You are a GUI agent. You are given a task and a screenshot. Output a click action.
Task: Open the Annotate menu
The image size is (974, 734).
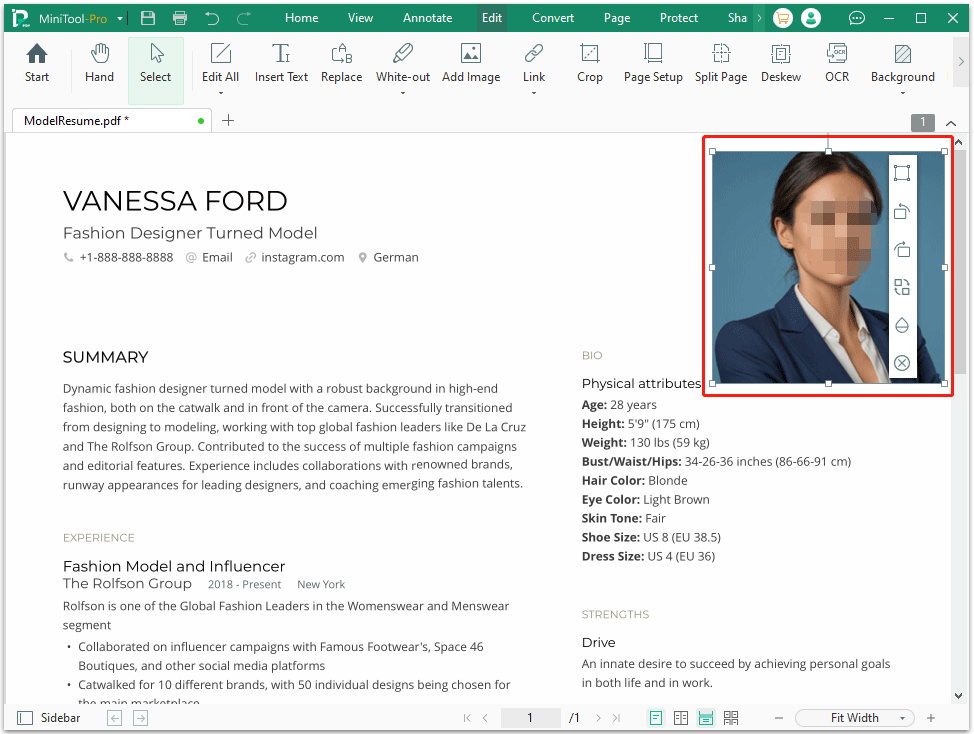pyautogui.click(x=428, y=17)
